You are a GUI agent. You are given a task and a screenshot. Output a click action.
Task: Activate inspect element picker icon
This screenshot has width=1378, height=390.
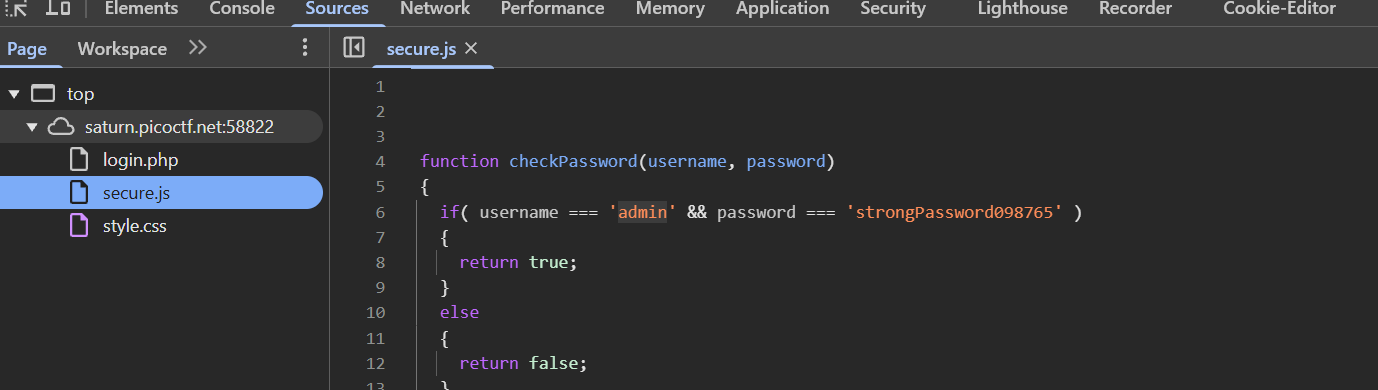click(x=16, y=8)
